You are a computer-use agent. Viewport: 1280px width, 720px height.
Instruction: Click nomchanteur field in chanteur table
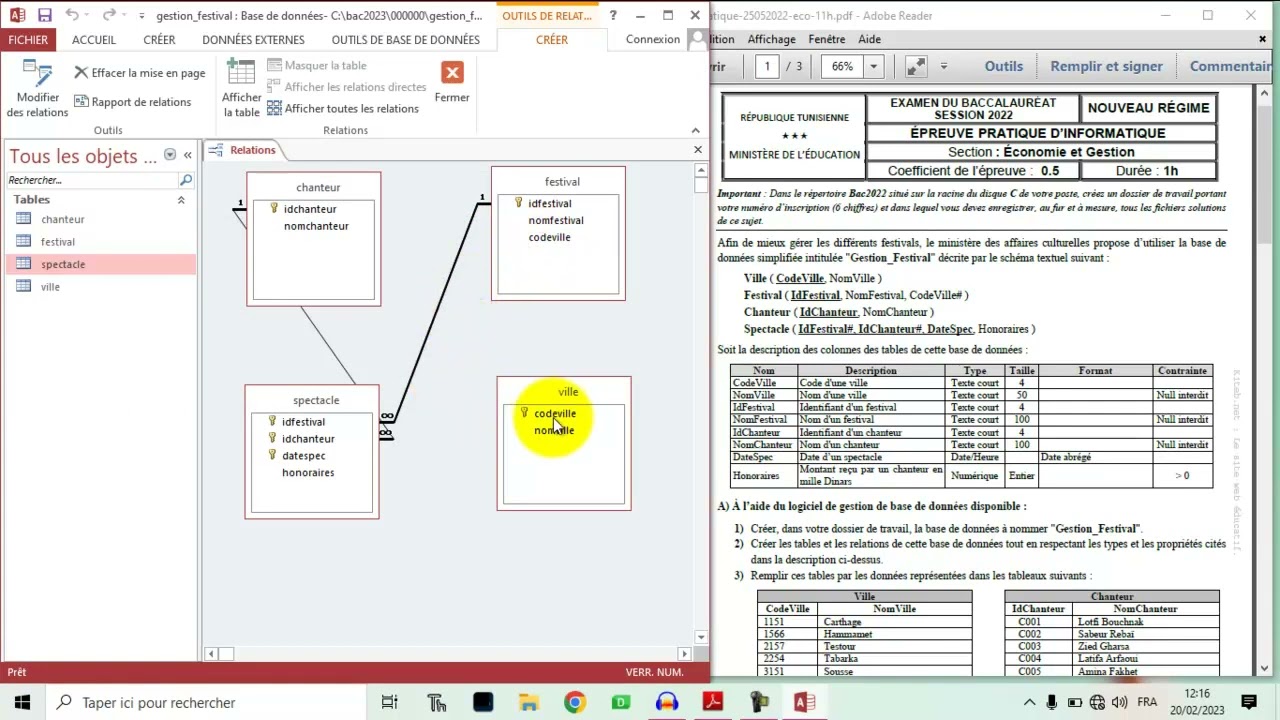coord(316,226)
